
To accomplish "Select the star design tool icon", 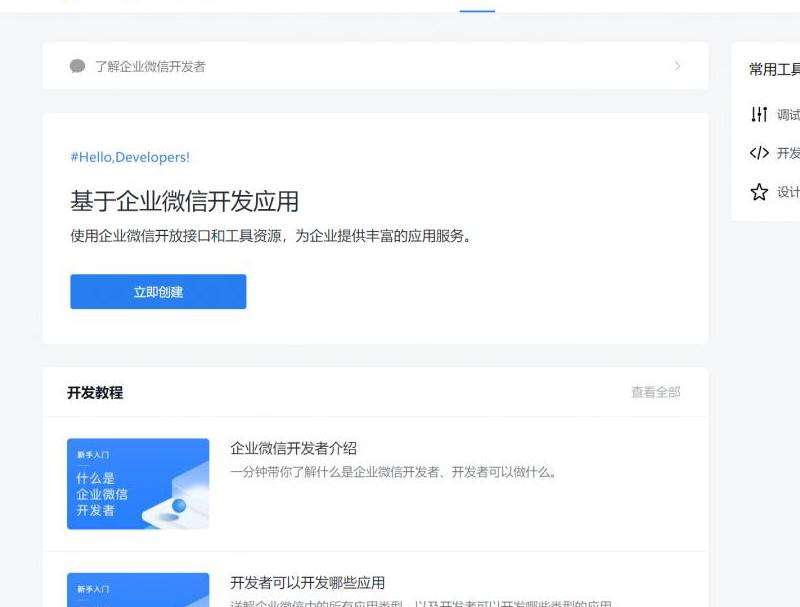I will point(759,192).
